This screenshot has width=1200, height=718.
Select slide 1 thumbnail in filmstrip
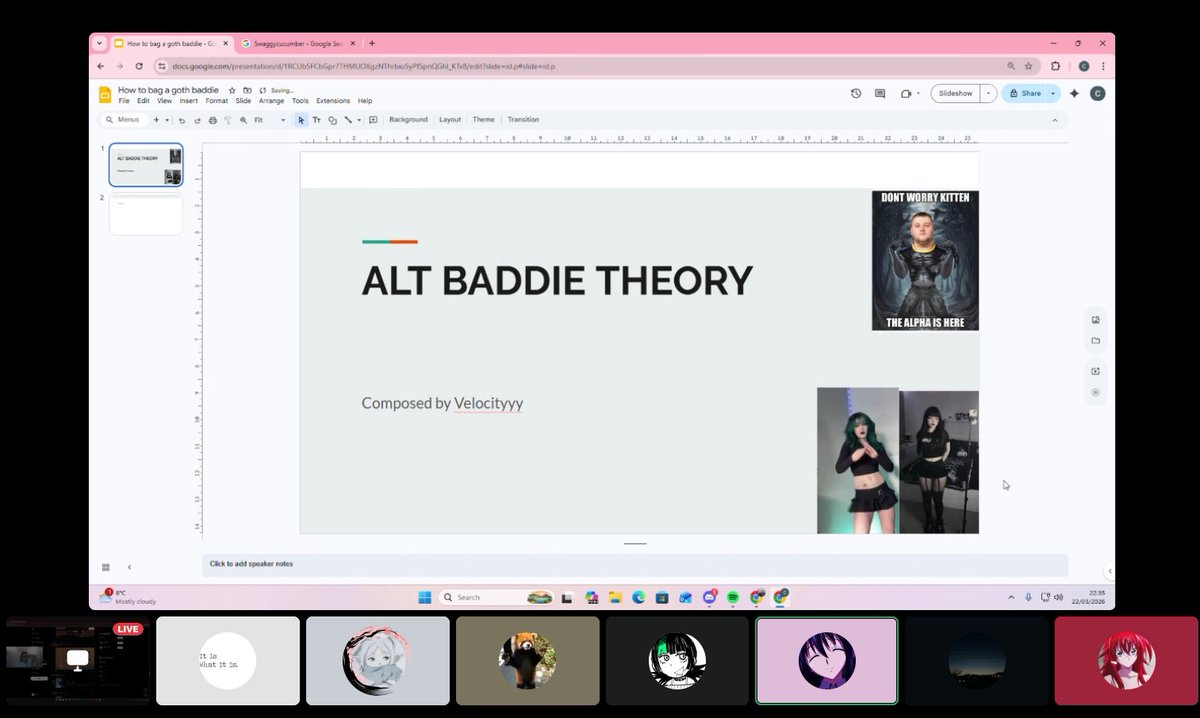146,165
